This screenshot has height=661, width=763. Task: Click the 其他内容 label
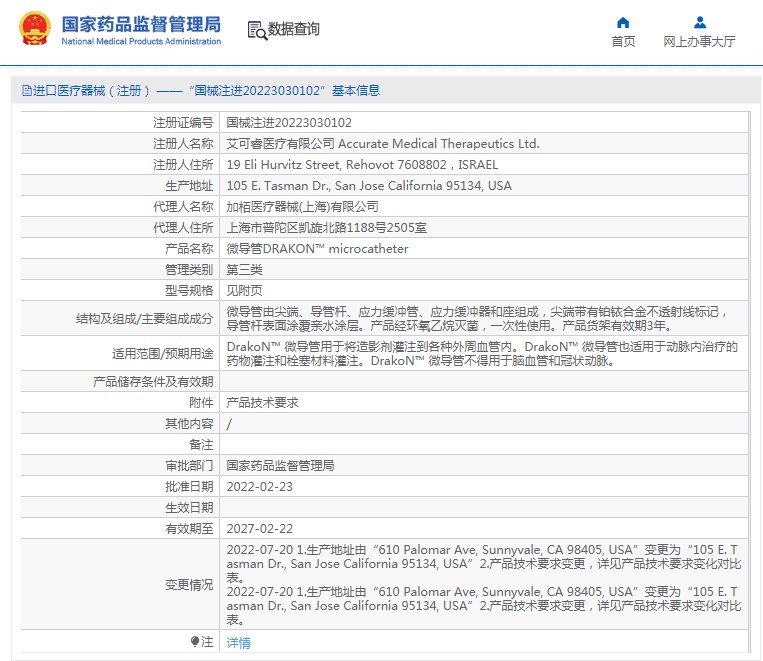coord(189,423)
